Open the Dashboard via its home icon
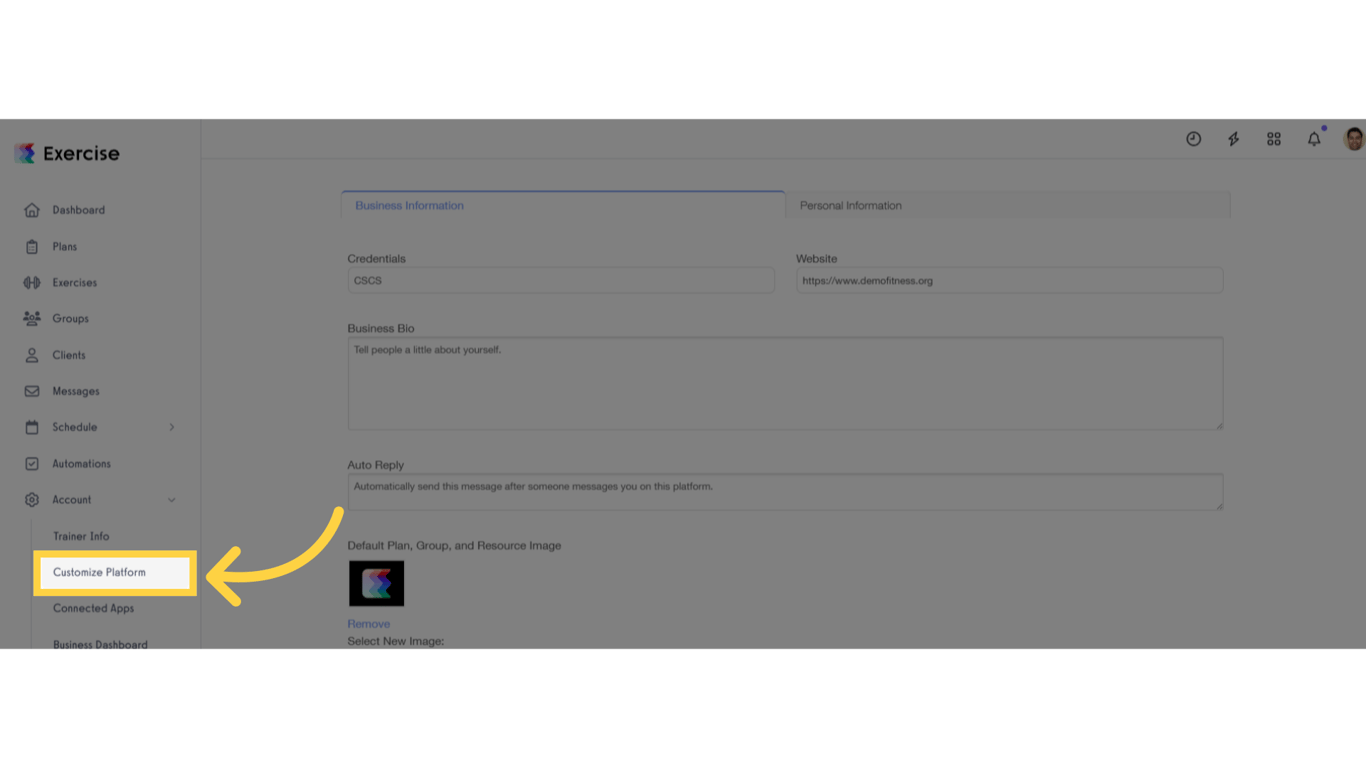Image resolution: width=1366 pixels, height=768 pixels. coord(33,210)
